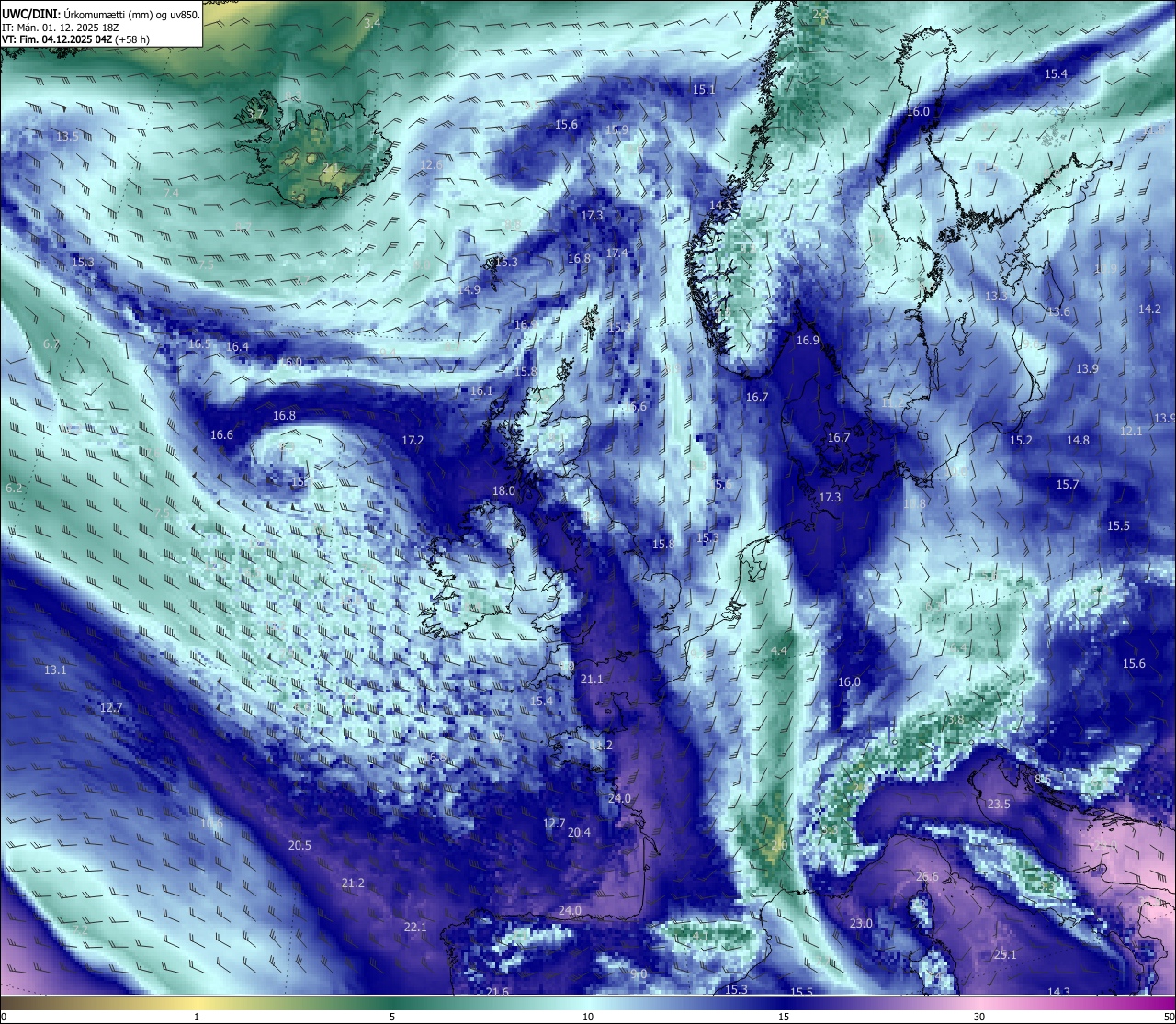This screenshot has width=1176, height=1024.
Task: Click the "5" tick label on the colorbar
Action: click(392, 1017)
